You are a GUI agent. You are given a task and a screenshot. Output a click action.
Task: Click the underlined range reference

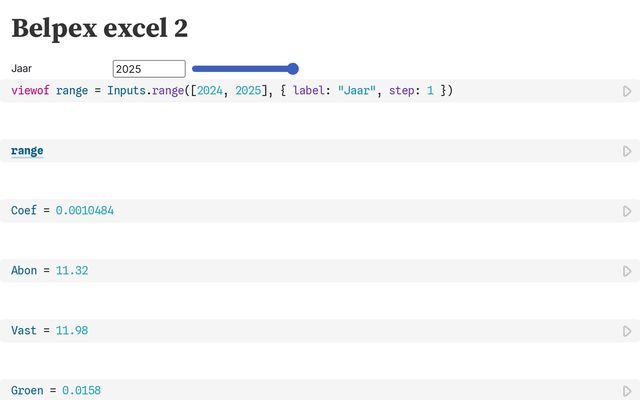(27, 151)
